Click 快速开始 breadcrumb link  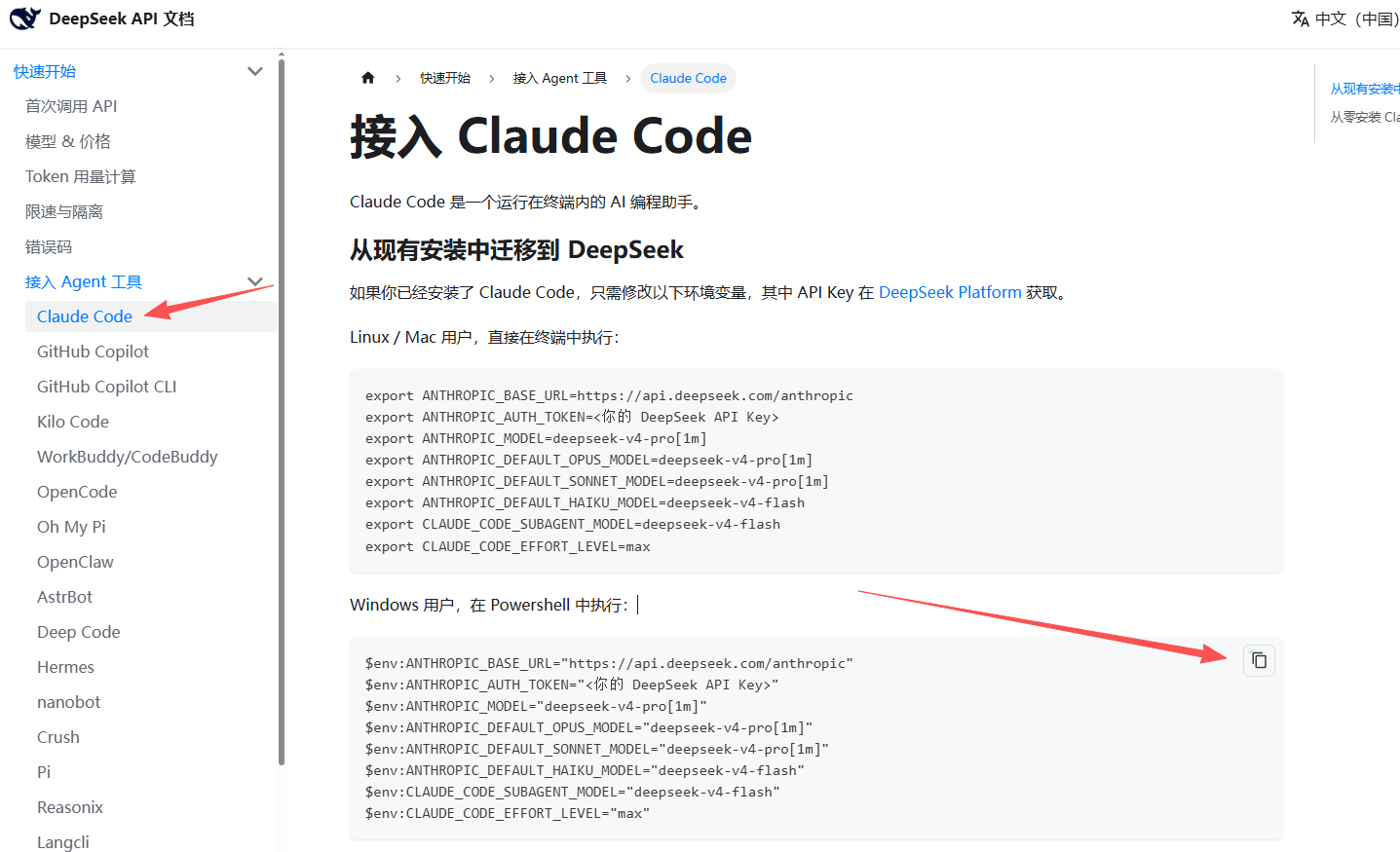click(445, 78)
